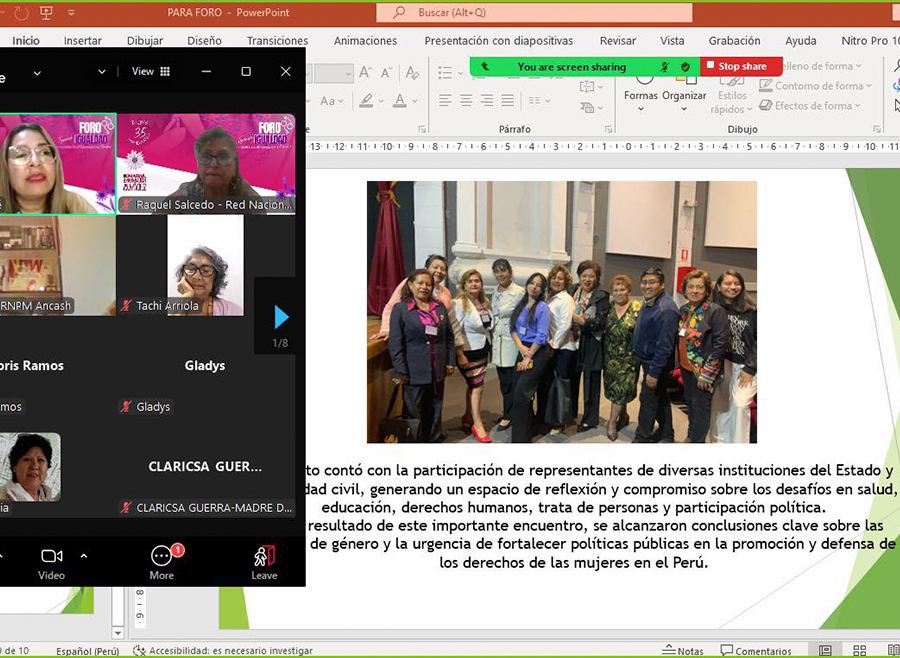Switch to Normal view icon
This screenshot has width=900, height=658.
tap(825, 651)
